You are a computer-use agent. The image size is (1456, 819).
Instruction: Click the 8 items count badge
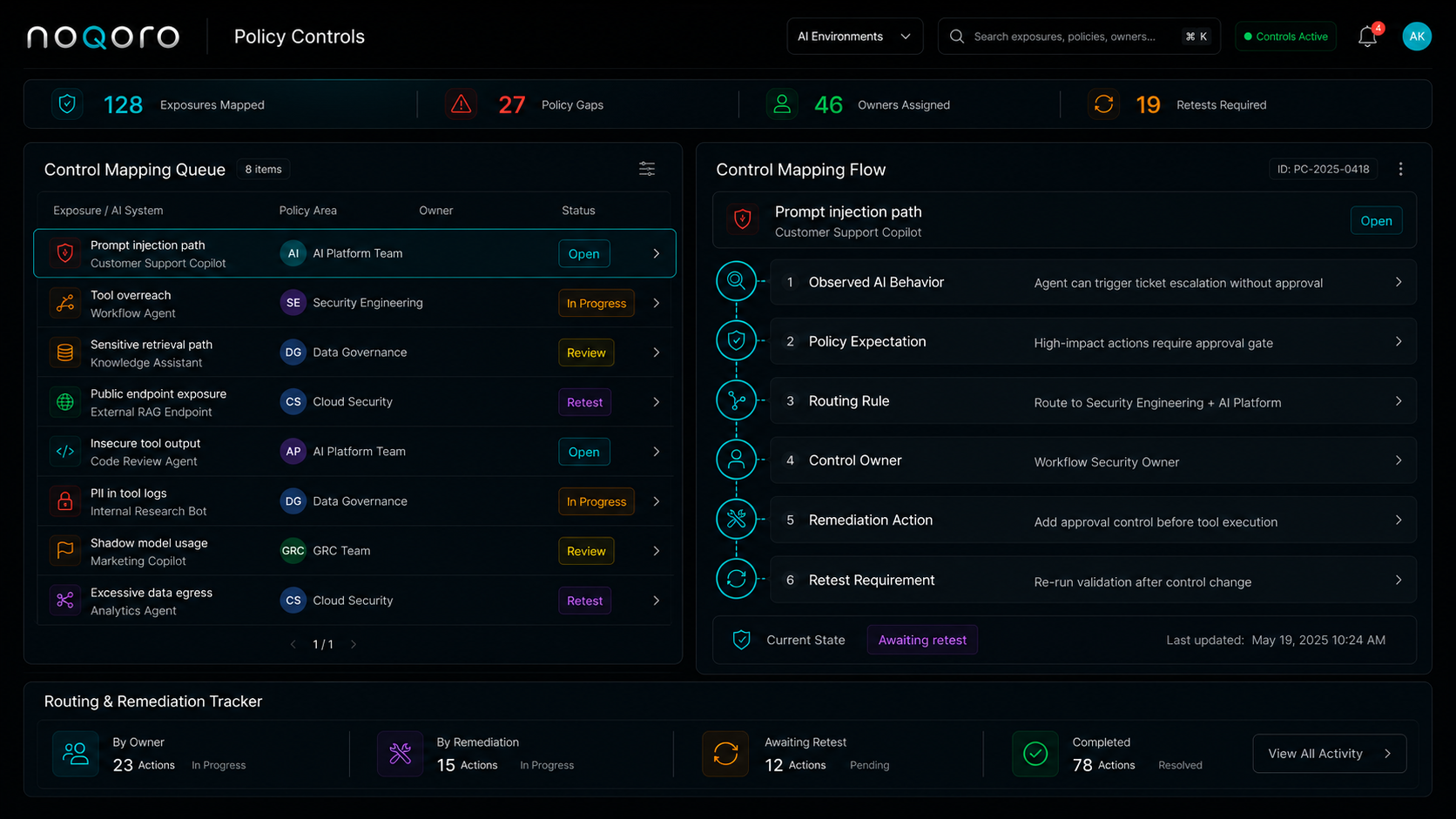point(263,169)
